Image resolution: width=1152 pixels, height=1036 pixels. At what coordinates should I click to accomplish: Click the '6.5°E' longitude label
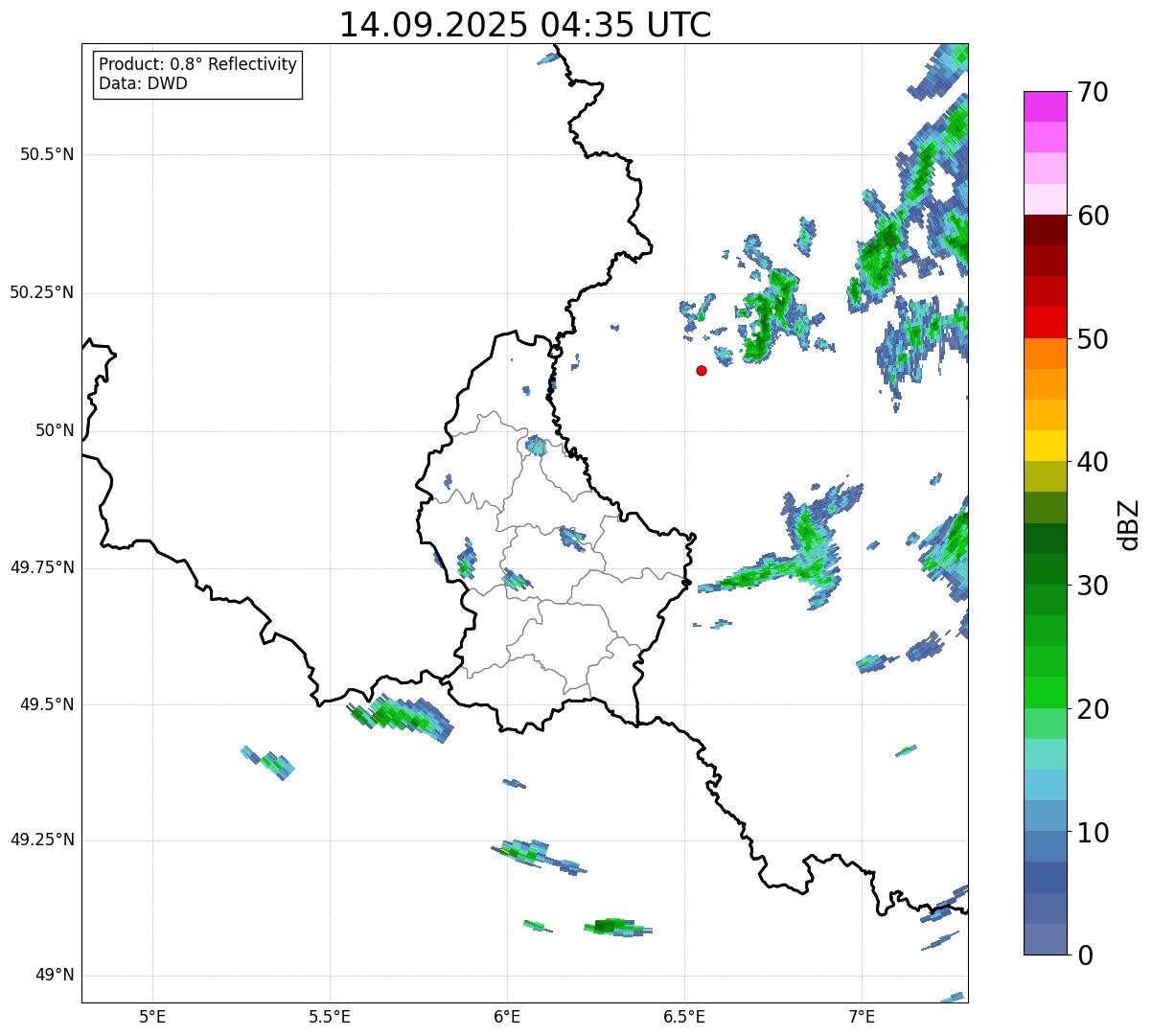click(684, 1016)
